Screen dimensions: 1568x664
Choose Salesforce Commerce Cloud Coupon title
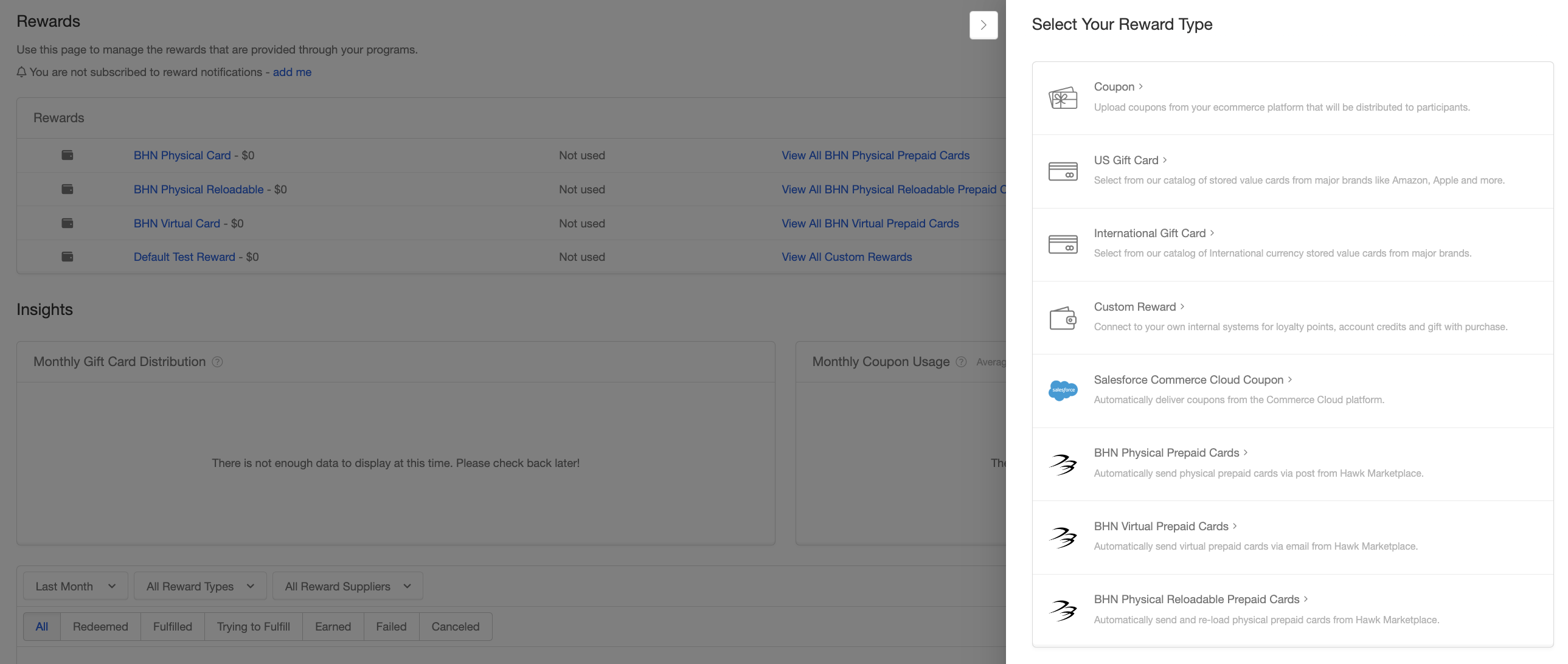[x=1189, y=380]
